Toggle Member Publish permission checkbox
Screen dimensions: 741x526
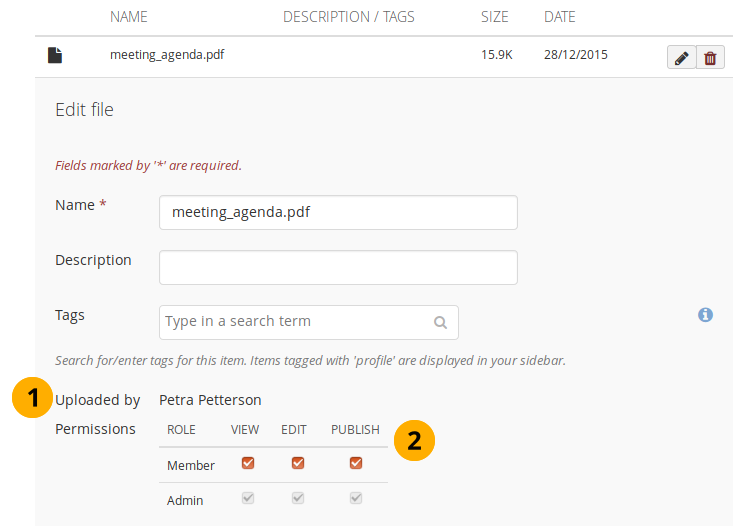point(355,463)
